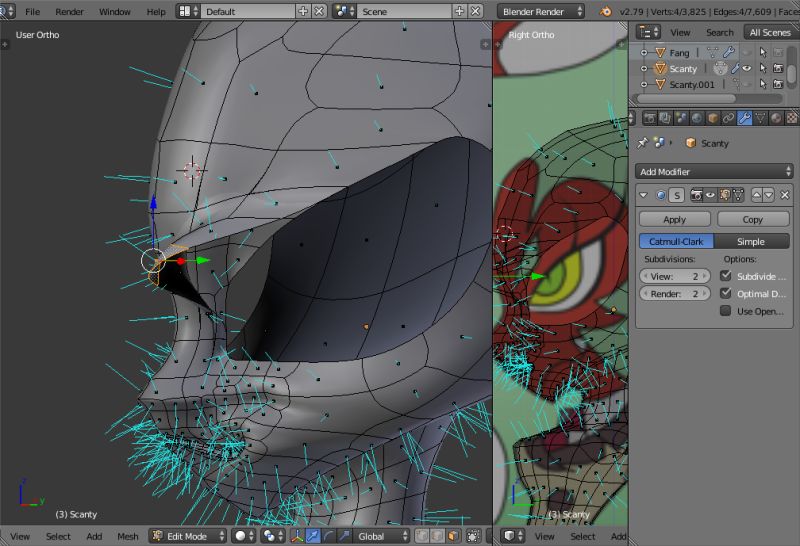
Task: Select Catmull-Clark subdivision type
Action: click(676, 241)
